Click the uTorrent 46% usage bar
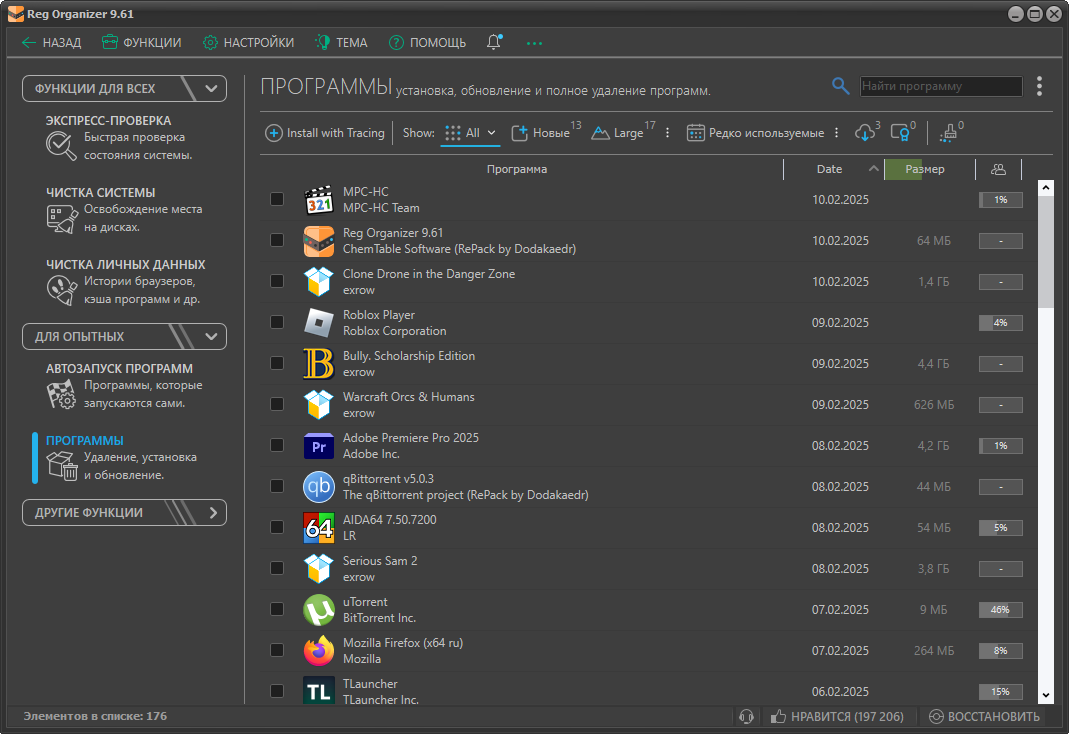 (x=1001, y=610)
